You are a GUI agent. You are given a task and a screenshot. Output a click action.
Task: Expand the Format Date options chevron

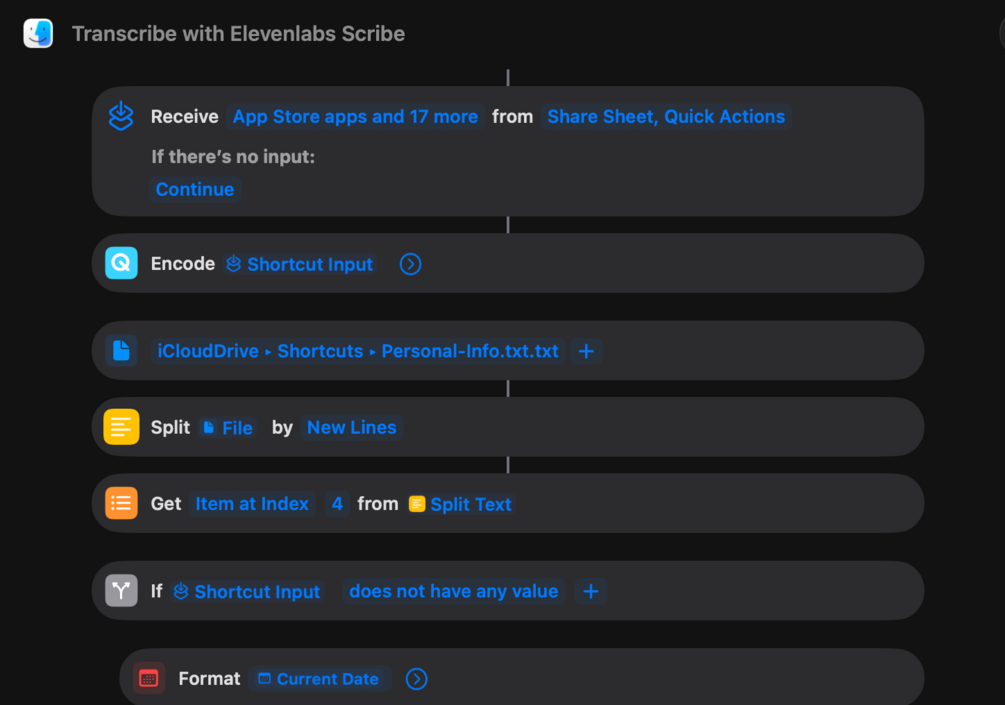(416, 679)
